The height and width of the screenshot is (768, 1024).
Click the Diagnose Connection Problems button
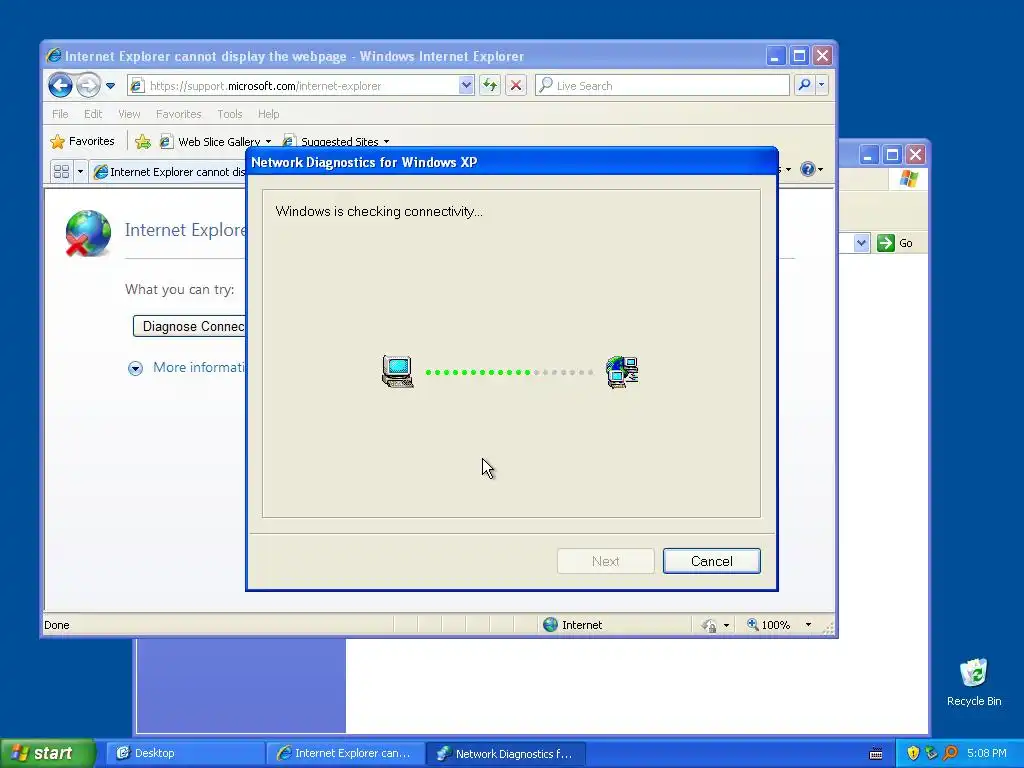(190, 327)
